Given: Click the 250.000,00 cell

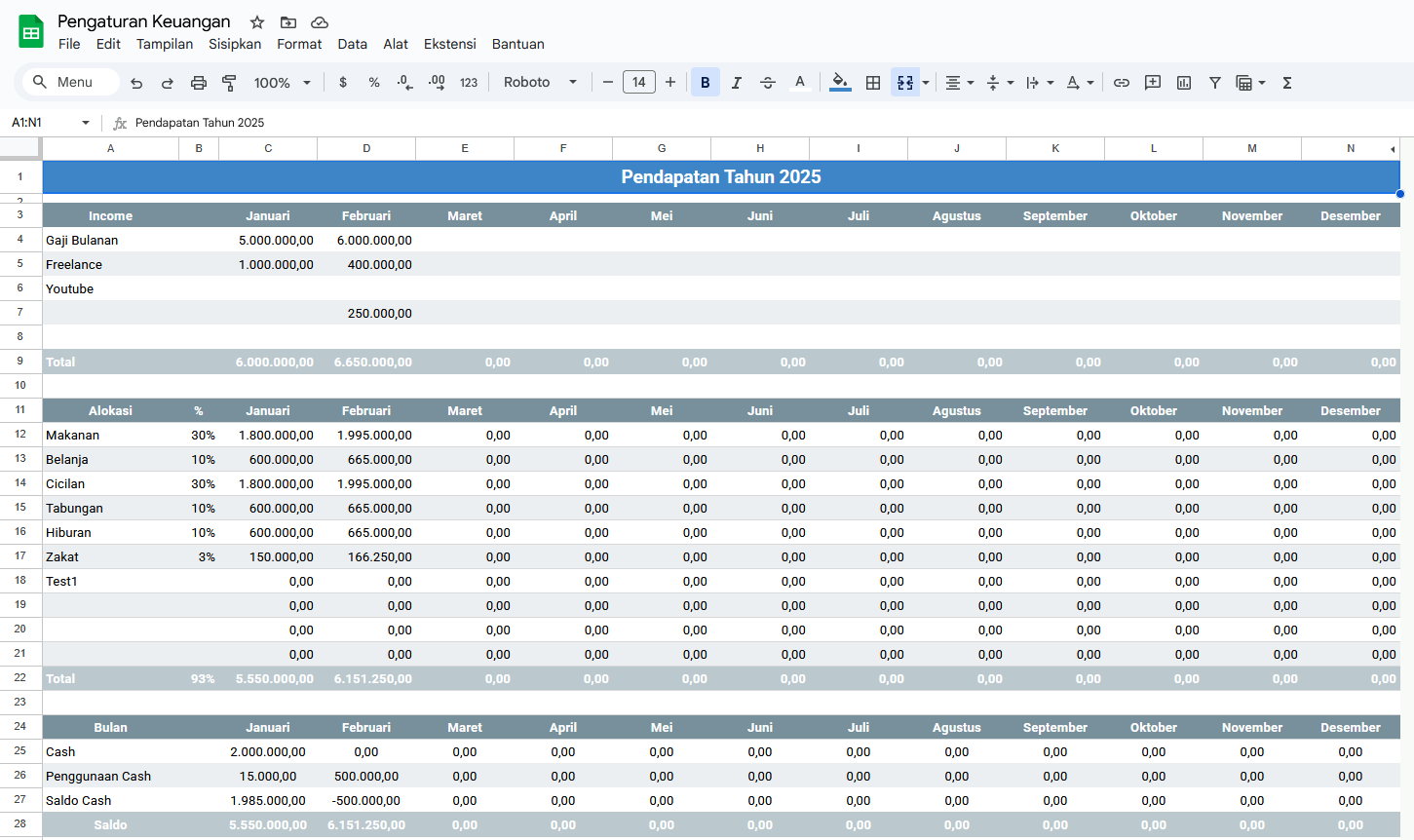Looking at the screenshot, I should pyautogui.click(x=366, y=313).
